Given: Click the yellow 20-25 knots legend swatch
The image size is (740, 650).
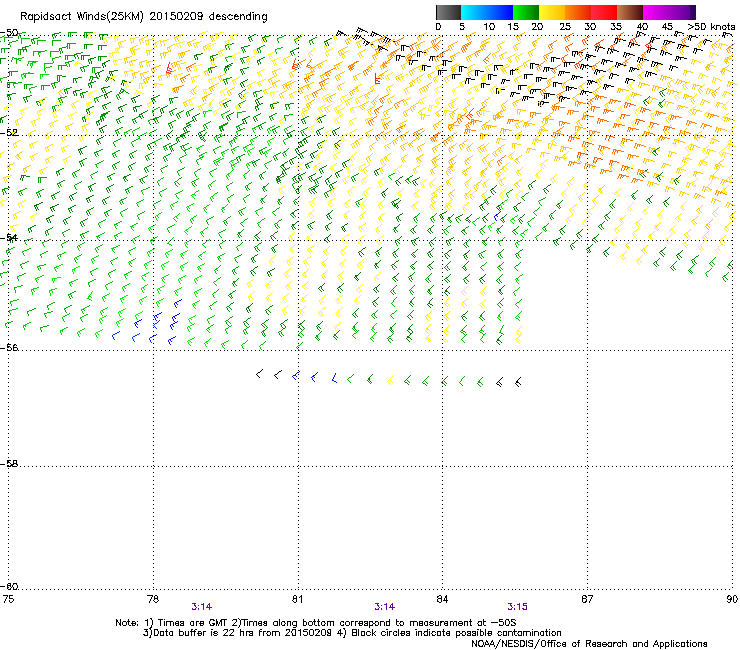Looking at the screenshot, I should [x=552, y=12].
